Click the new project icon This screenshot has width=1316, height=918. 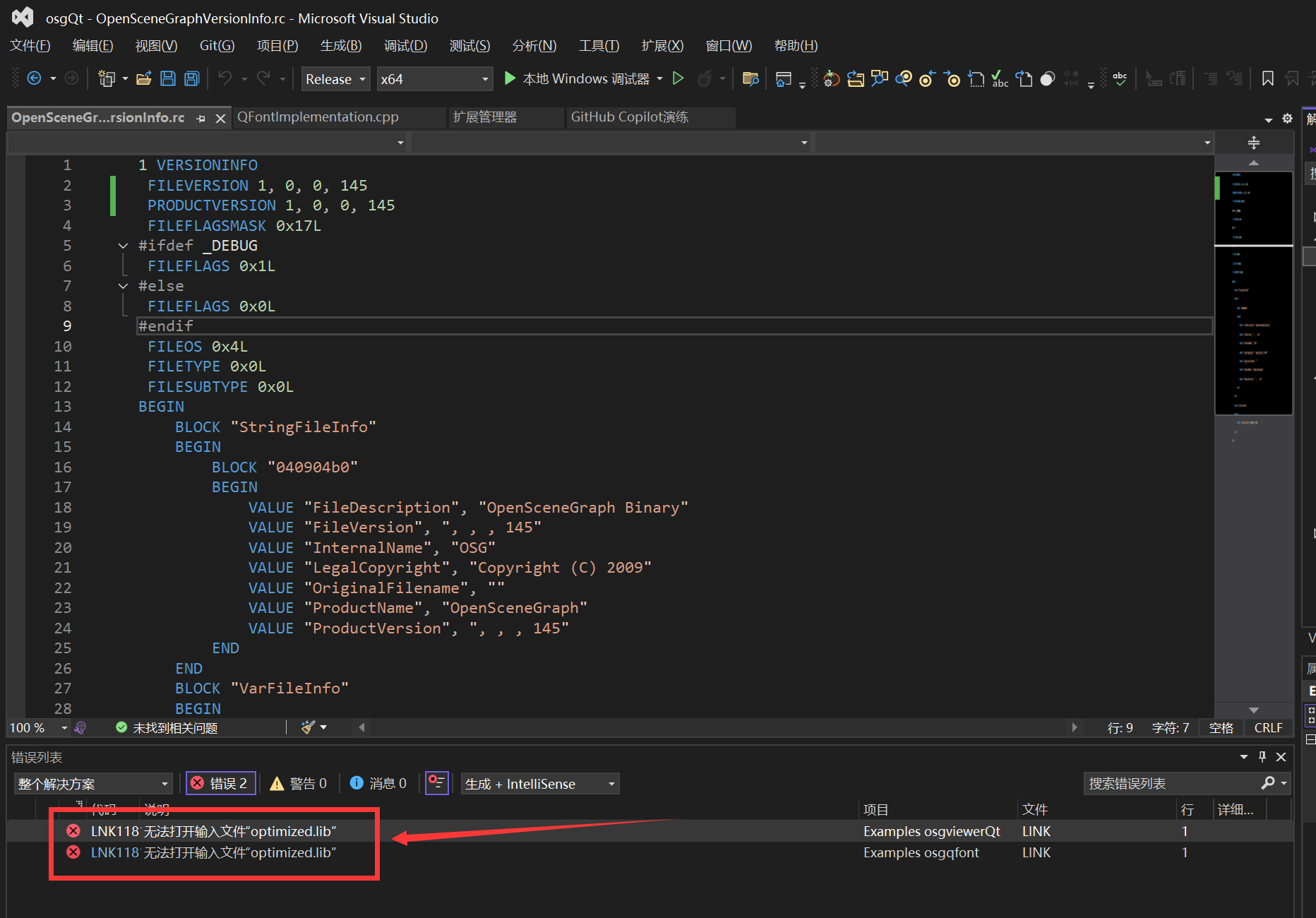pyautogui.click(x=107, y=78)
